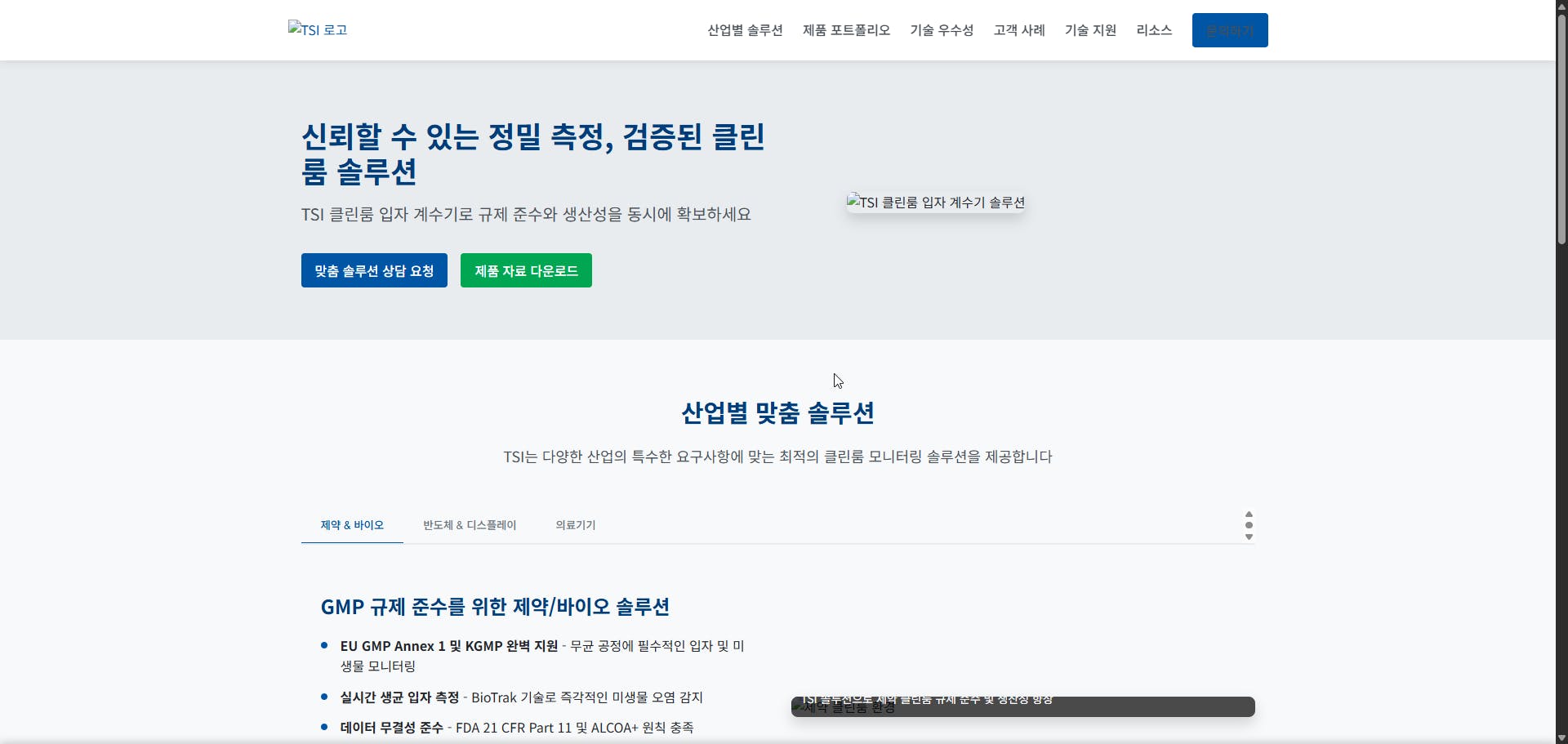Click the bullet text EU GMP Annex 1 및 KGMP 완벽 지원
The height and width of the screenshot is (744, 1568).
[449, 646]
